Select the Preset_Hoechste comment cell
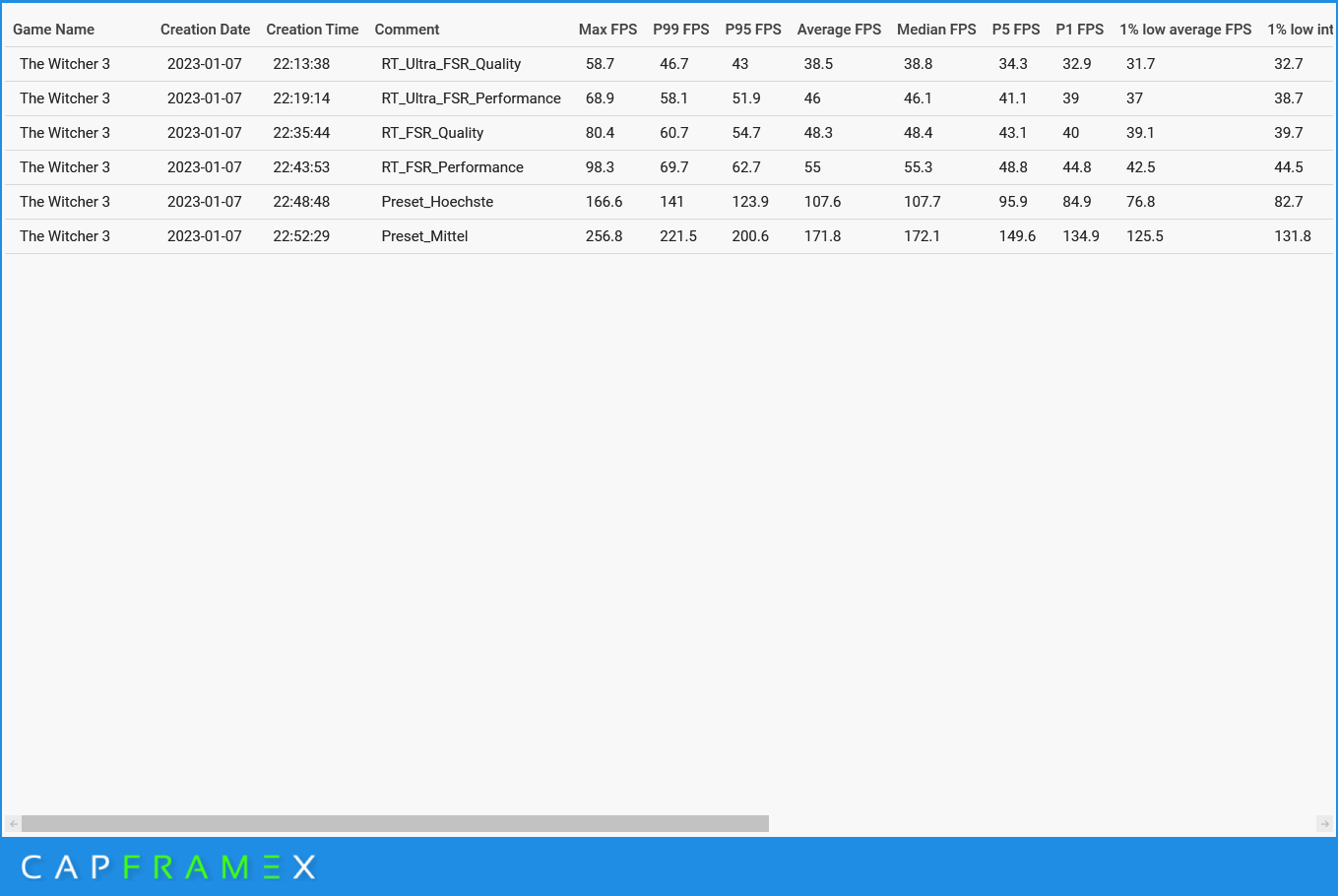1338x896 pixels. pyautogui.click(x=437, y=202)
